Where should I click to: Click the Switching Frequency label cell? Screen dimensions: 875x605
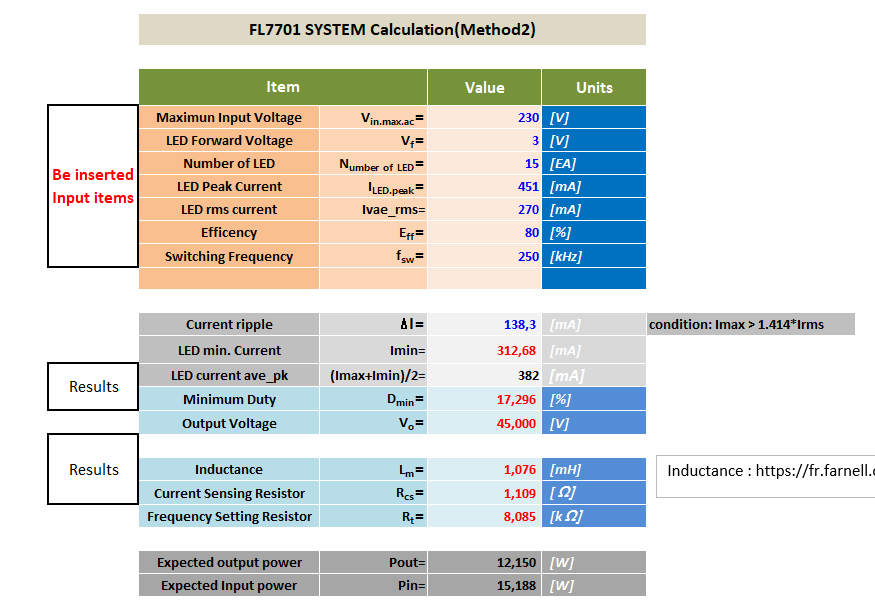(x=229, y=256)
